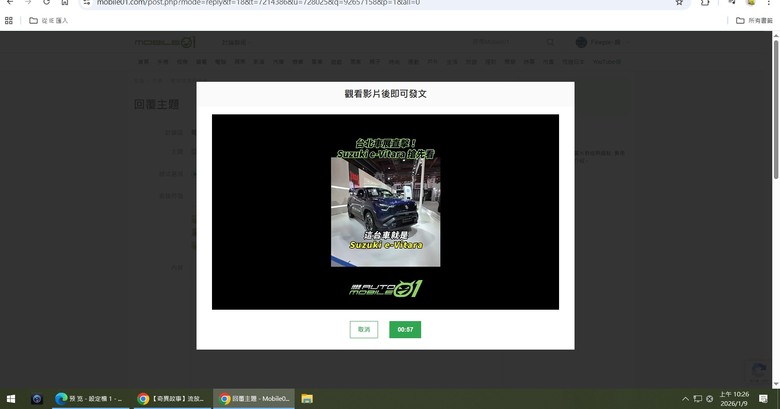Switch to the Chrome 【奇異故事】 taskbar window

[x=172, y=399]
